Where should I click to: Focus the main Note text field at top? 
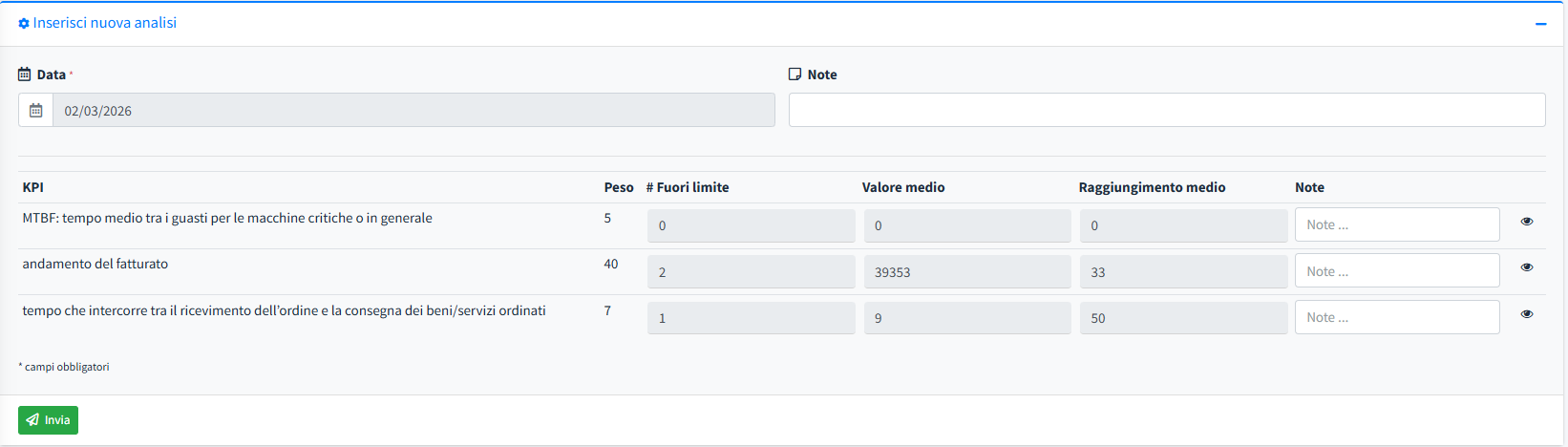(x=1166, y=110)
